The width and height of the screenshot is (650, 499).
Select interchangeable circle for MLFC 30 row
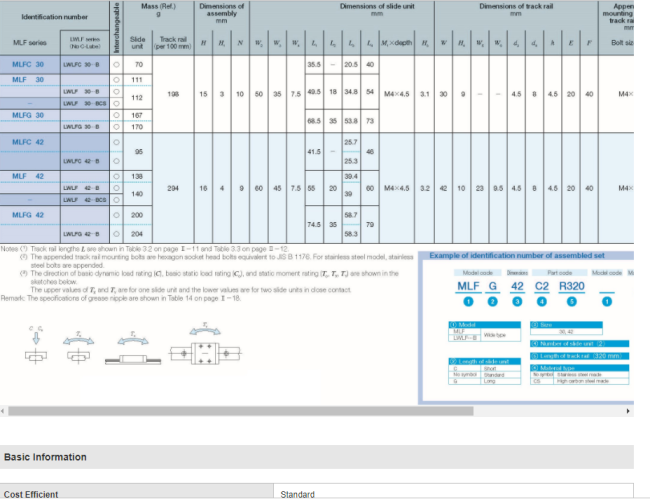pyautogui.click(x=117, y=64)
